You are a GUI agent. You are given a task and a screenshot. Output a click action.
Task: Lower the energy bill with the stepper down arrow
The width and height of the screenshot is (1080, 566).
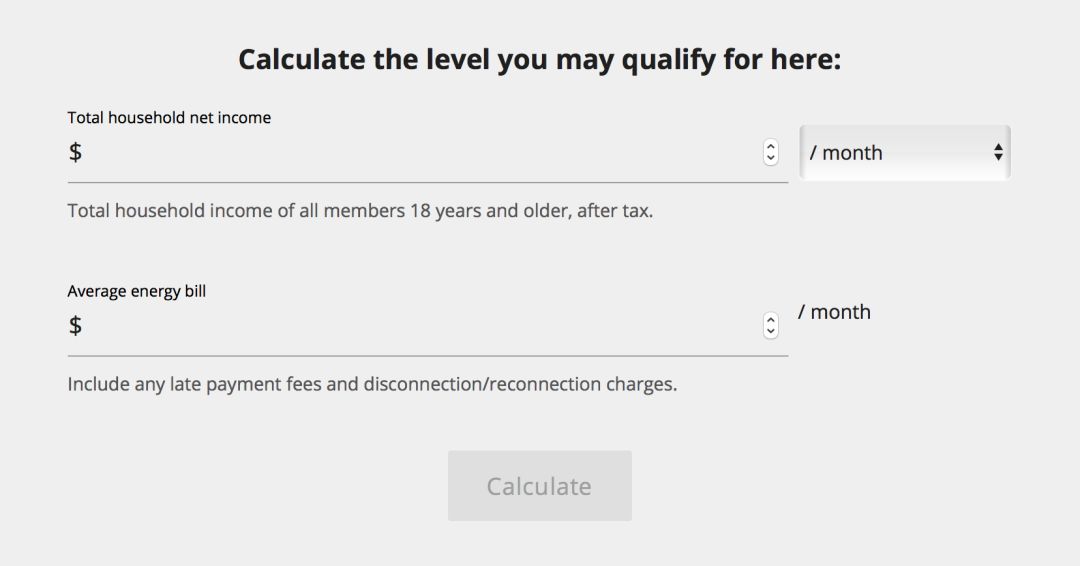(x=771, y=333)
